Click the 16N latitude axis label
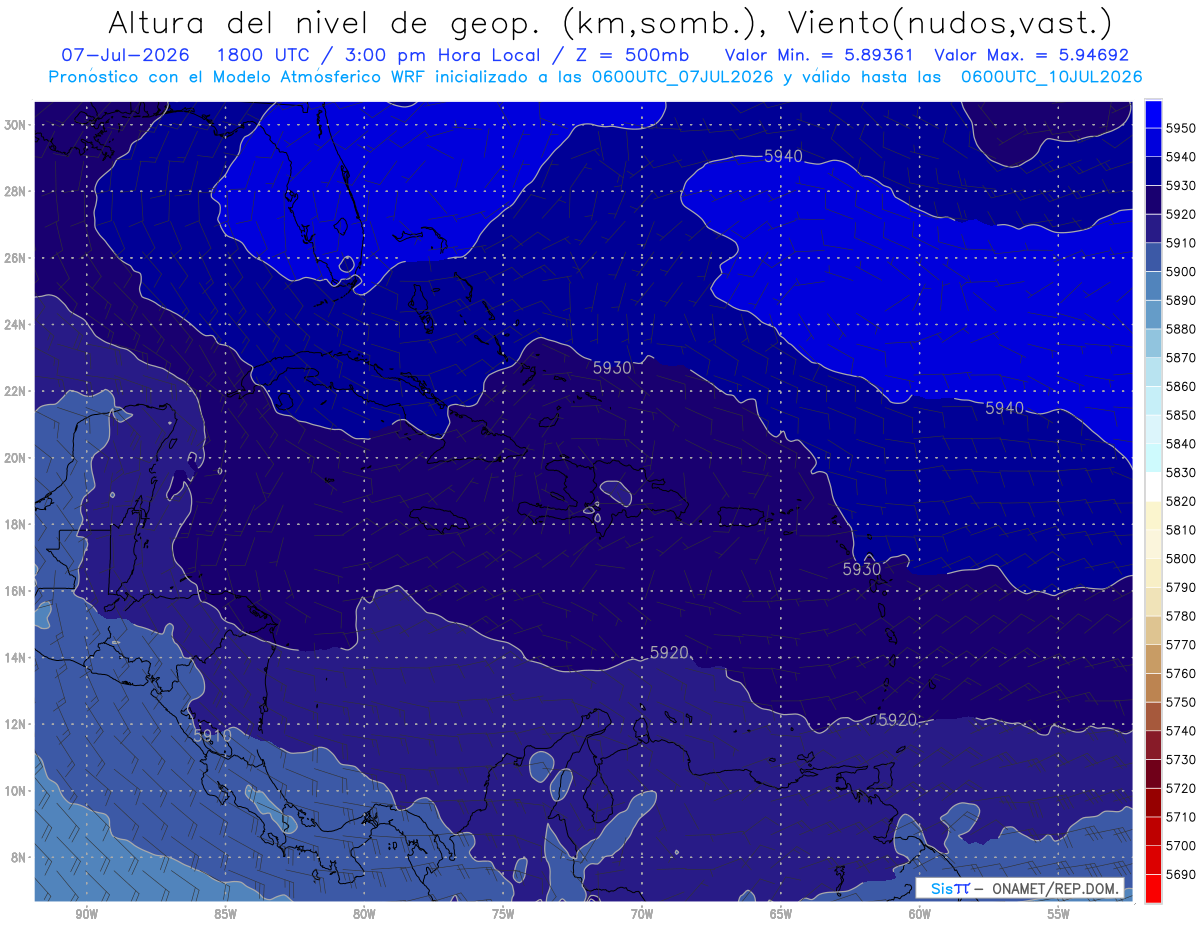1200x927 pixels. pos(15,591)
